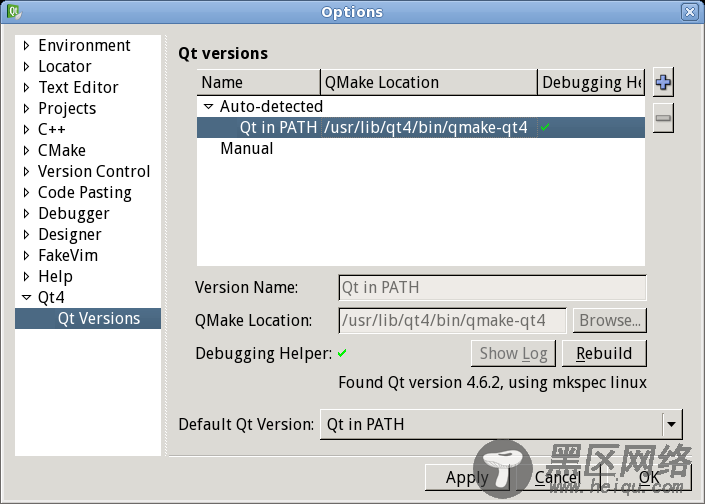
Task: Select the Locator label in sidebar
Action: point(65,67)
